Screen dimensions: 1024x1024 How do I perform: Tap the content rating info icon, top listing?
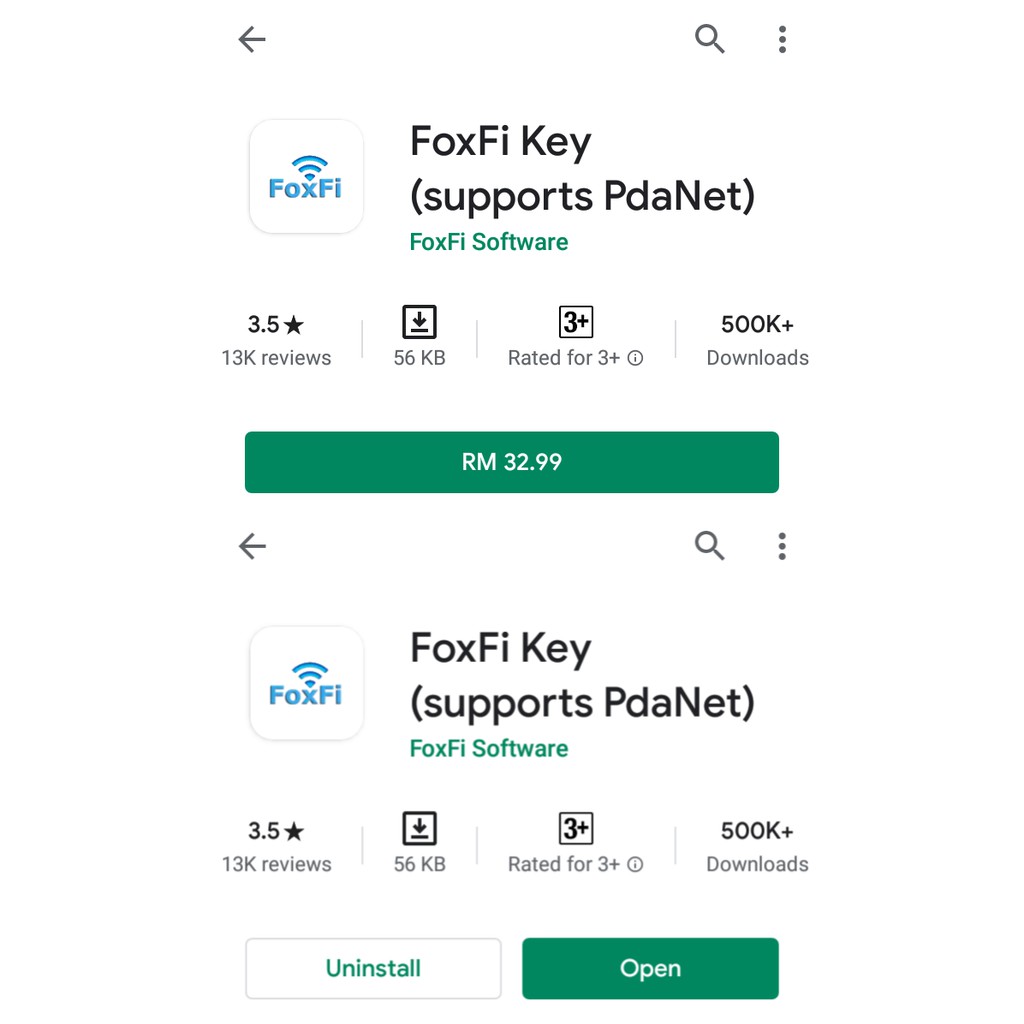tap(635, 358)
